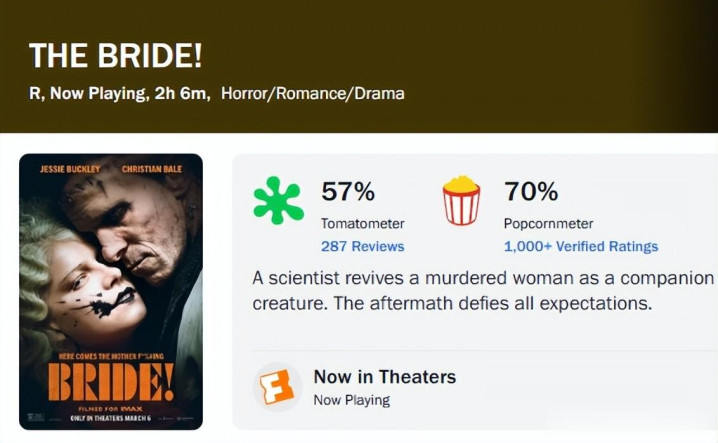
Task: Click the 70% Popcornmeter score
Action: pyautogui.click(x=531, y=191)
